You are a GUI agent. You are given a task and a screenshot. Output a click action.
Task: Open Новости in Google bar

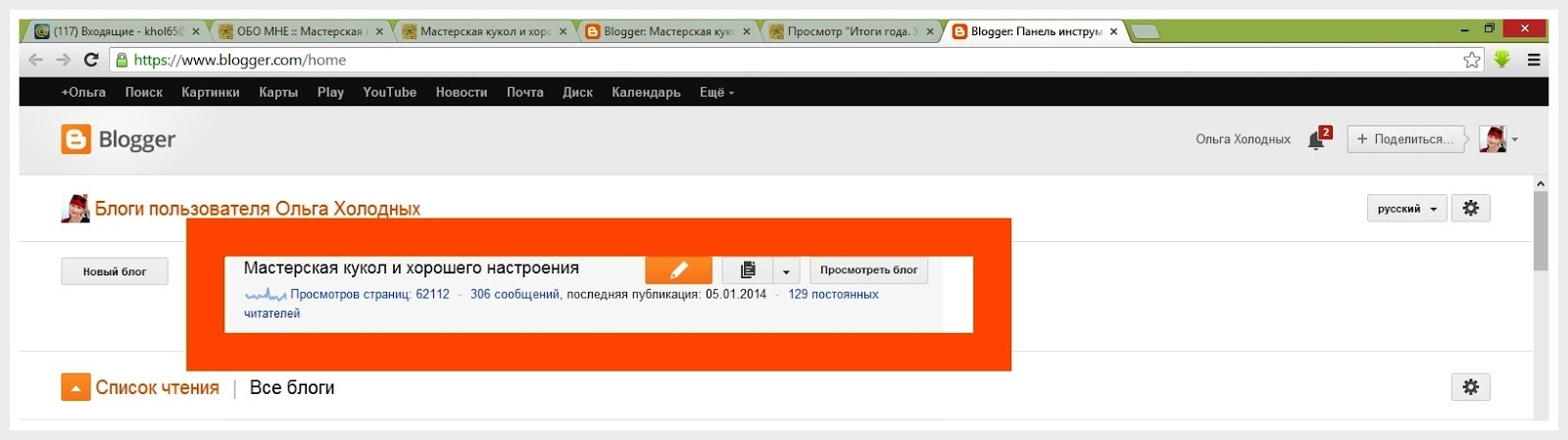pos(462,92)
